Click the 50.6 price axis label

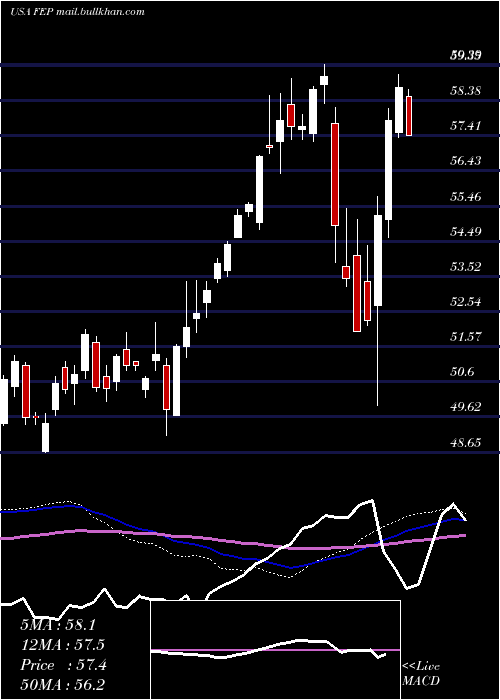(x=462, y=372)
